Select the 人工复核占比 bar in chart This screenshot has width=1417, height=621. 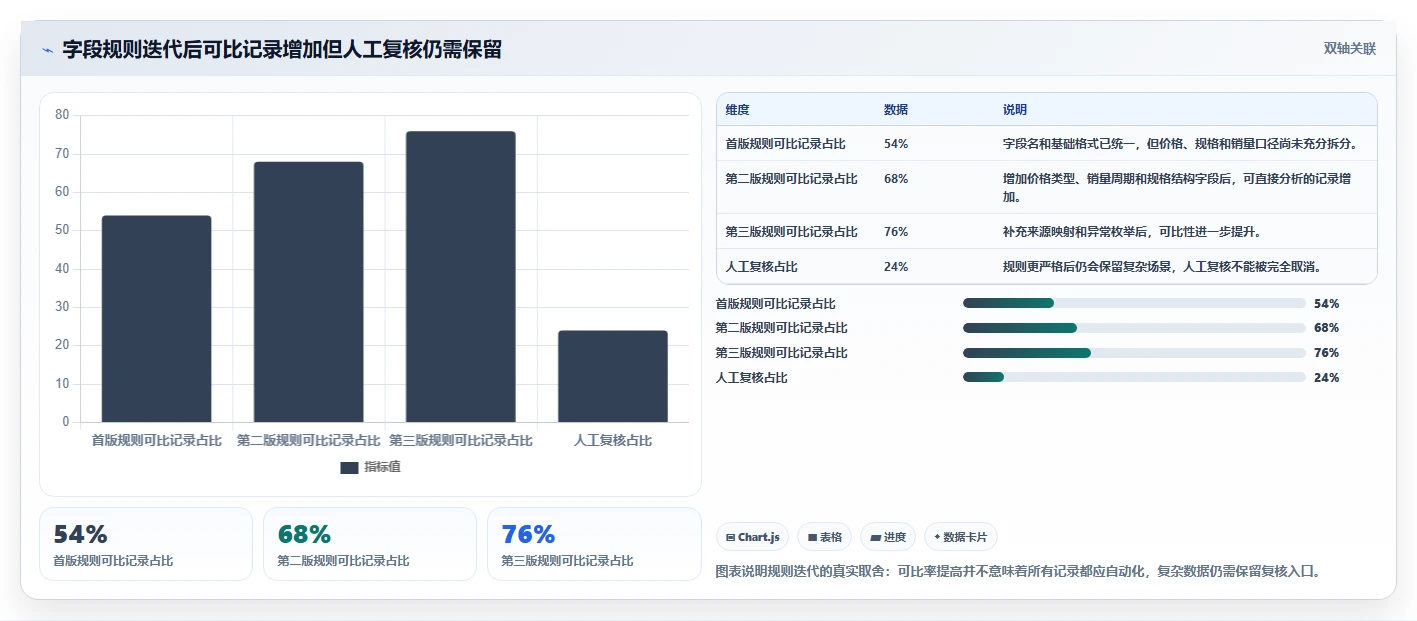pos(613,376)
